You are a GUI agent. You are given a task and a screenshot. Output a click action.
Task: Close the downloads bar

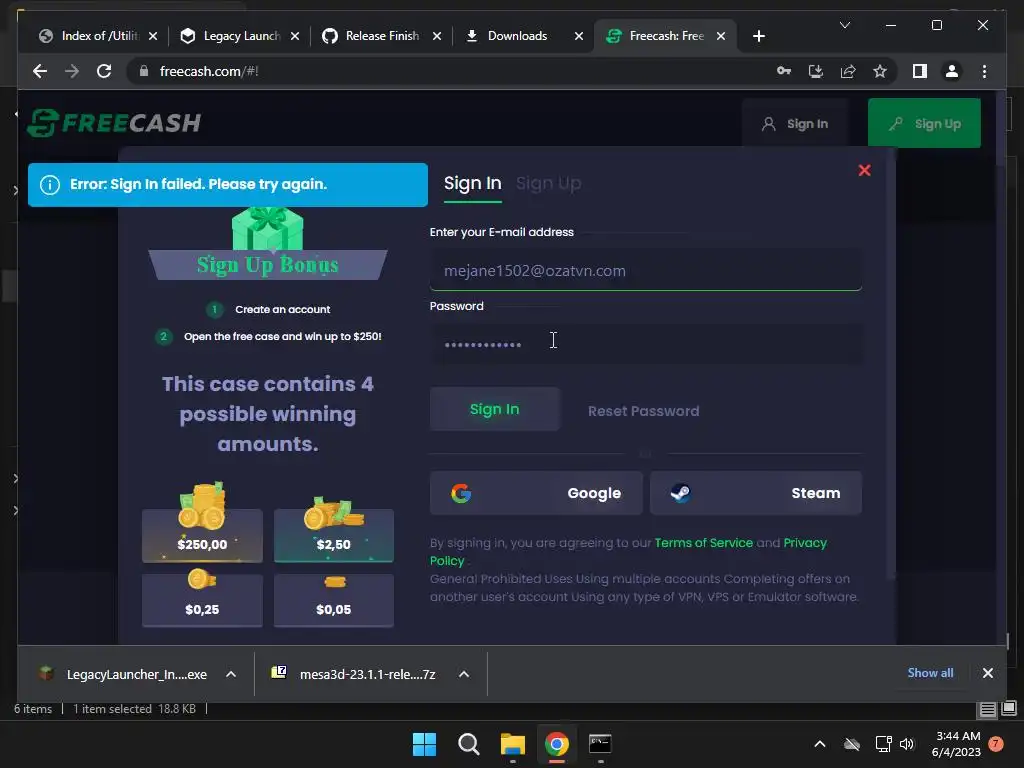[987, 673]
